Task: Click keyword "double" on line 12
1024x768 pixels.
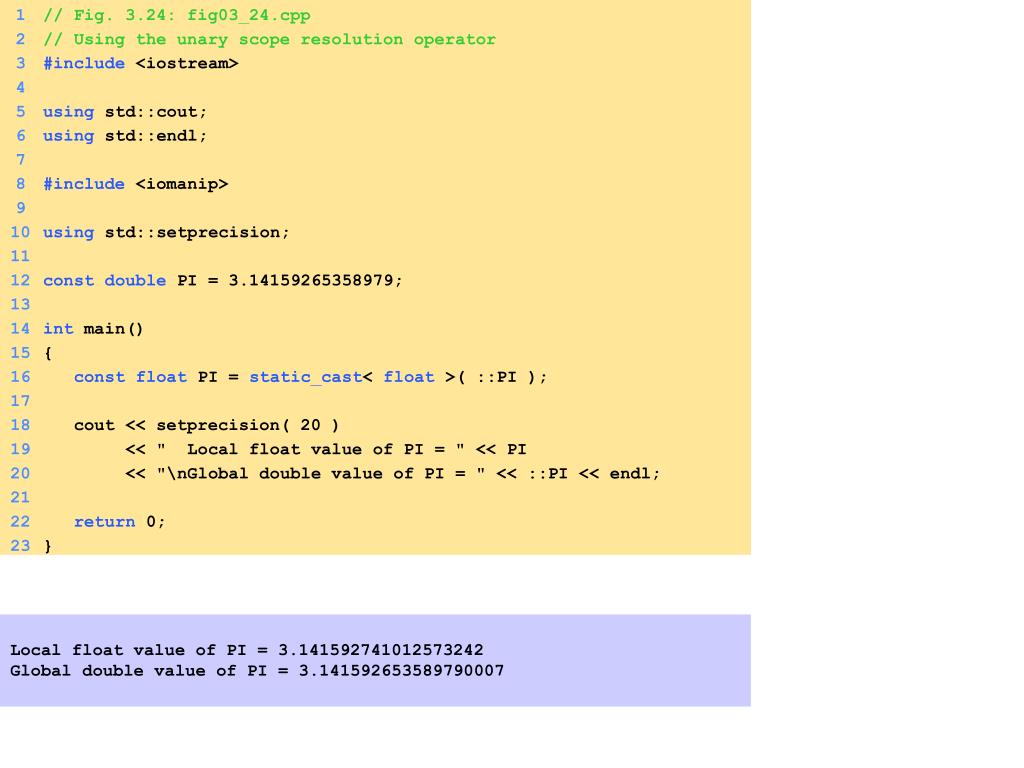Action: 135,281
